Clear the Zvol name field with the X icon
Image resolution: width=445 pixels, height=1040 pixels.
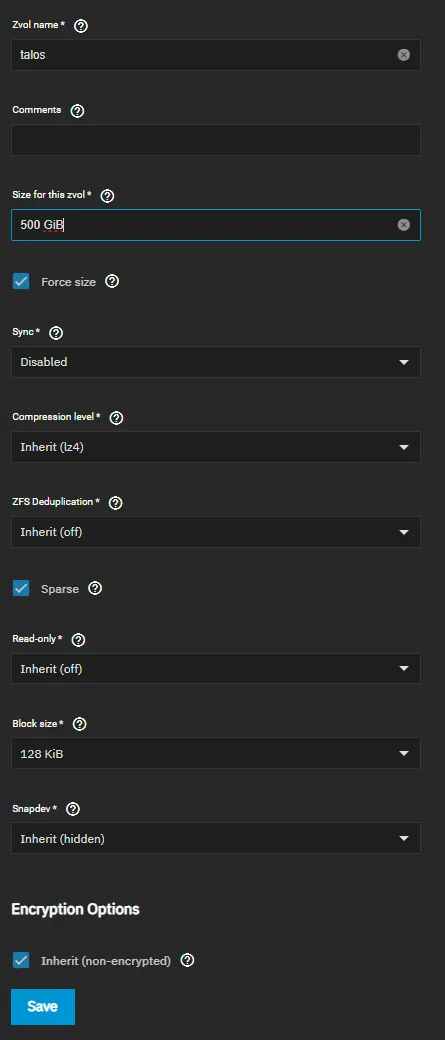[x=404, y=55]
